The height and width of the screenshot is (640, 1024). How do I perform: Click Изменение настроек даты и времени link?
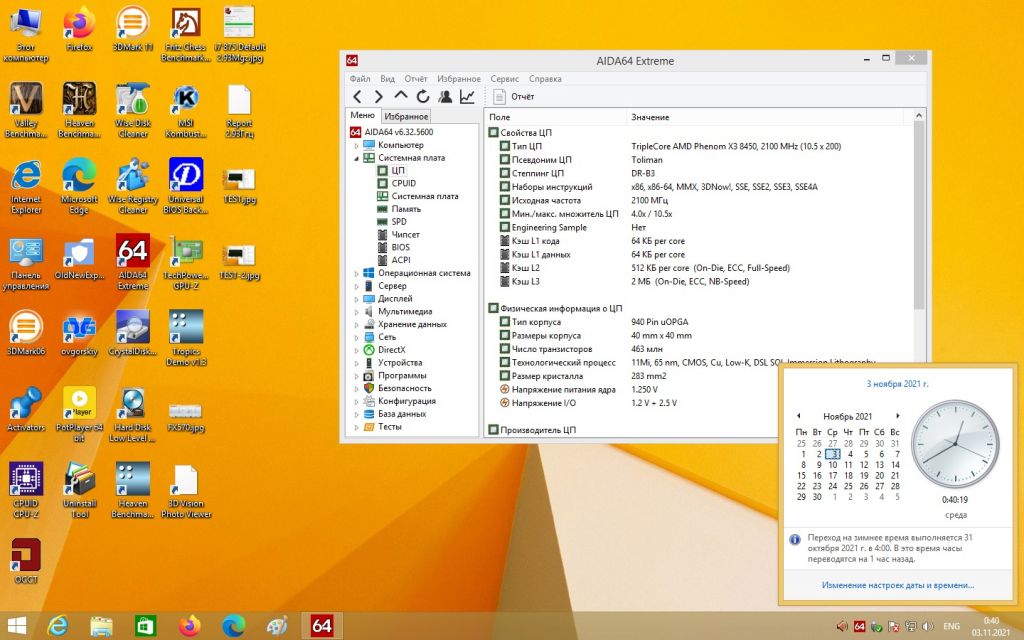[897, 585]
